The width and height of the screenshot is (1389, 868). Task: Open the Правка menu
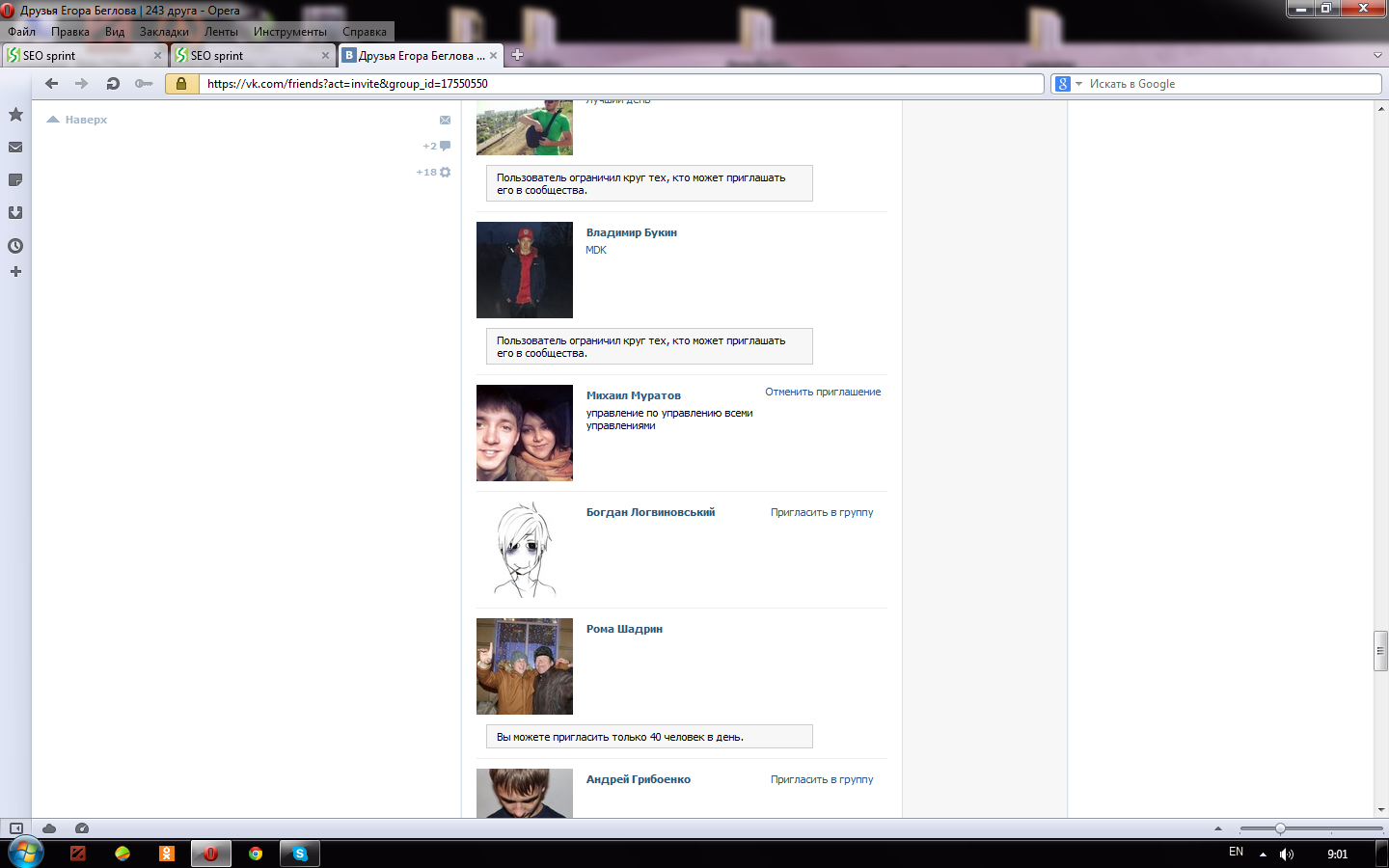click(70, 32)
